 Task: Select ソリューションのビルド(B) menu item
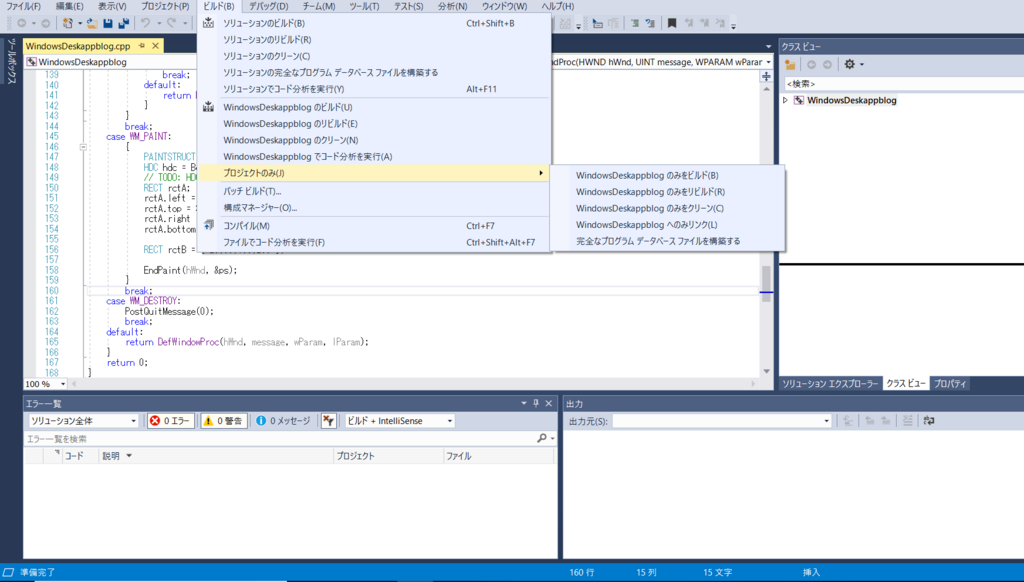point(376,23)
